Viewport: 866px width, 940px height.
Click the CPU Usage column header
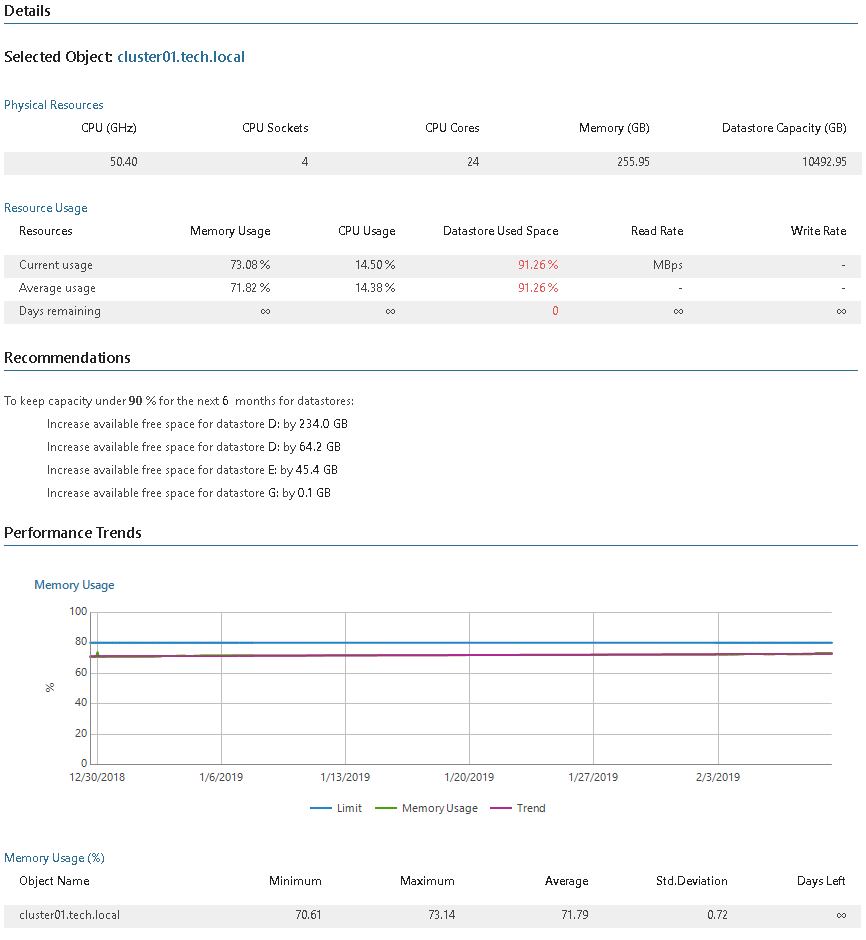[367, 231]
